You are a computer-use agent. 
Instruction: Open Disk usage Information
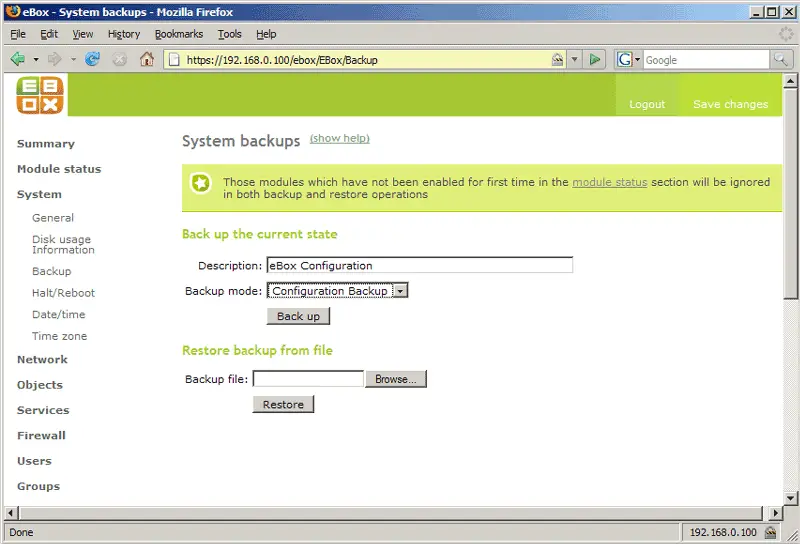63,244
